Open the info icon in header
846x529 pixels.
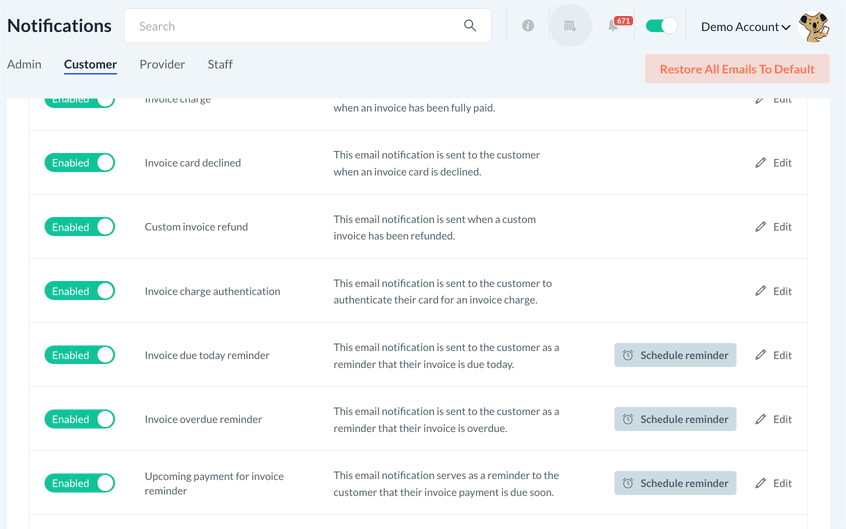pyautogui.click(x=528, y=26)
